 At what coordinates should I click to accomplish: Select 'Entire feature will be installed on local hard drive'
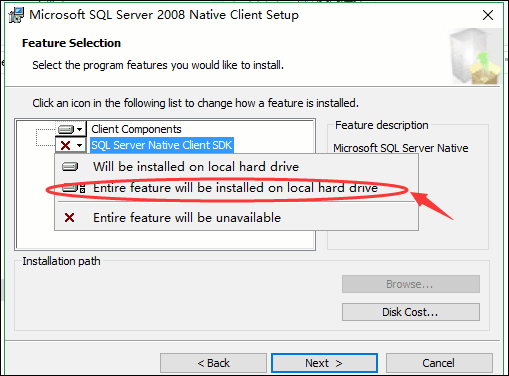(x=236, y=188)
